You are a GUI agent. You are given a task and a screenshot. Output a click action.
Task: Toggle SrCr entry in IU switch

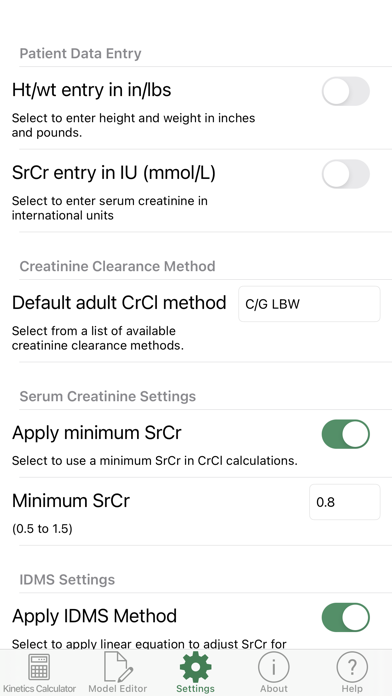(345, 174)
